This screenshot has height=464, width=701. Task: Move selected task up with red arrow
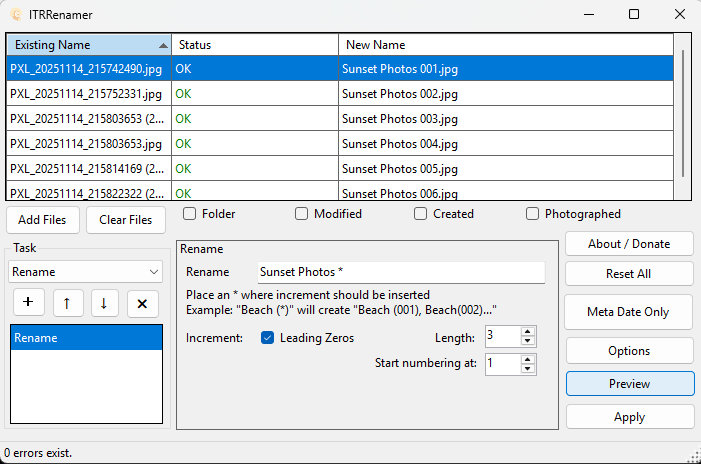coord(65,303)
